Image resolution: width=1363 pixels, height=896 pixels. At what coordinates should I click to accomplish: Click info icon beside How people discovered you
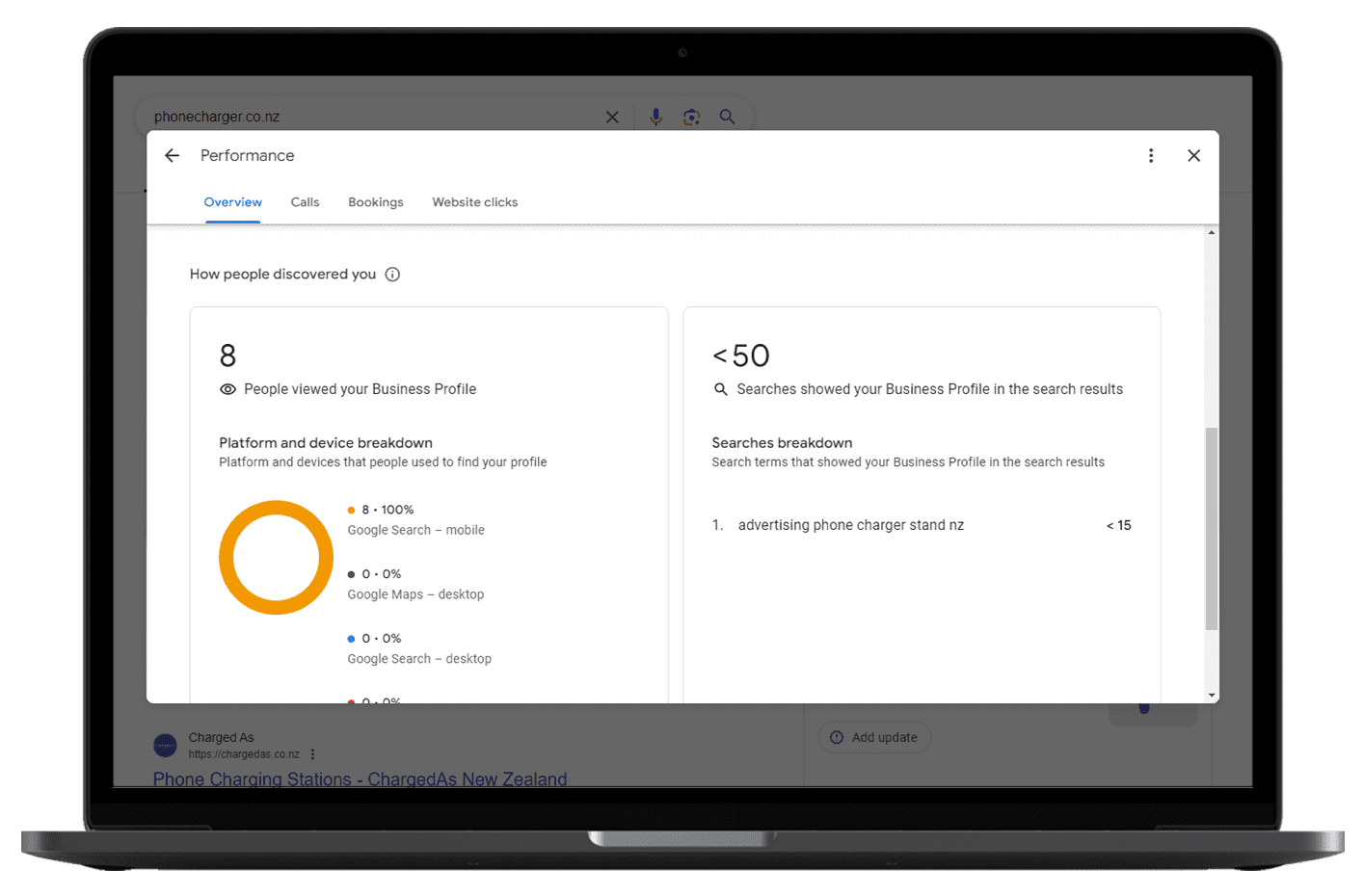392,275
